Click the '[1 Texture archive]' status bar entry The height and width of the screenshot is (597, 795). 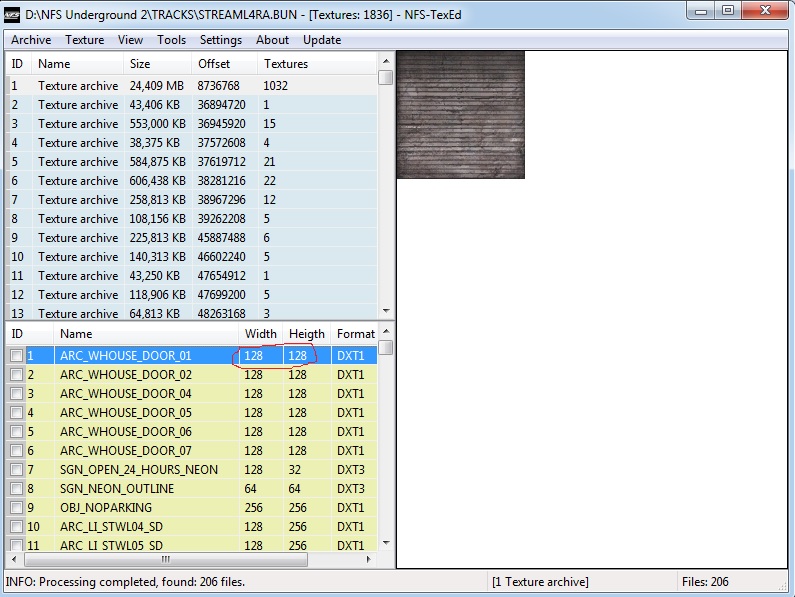click(x=540, y=582)
